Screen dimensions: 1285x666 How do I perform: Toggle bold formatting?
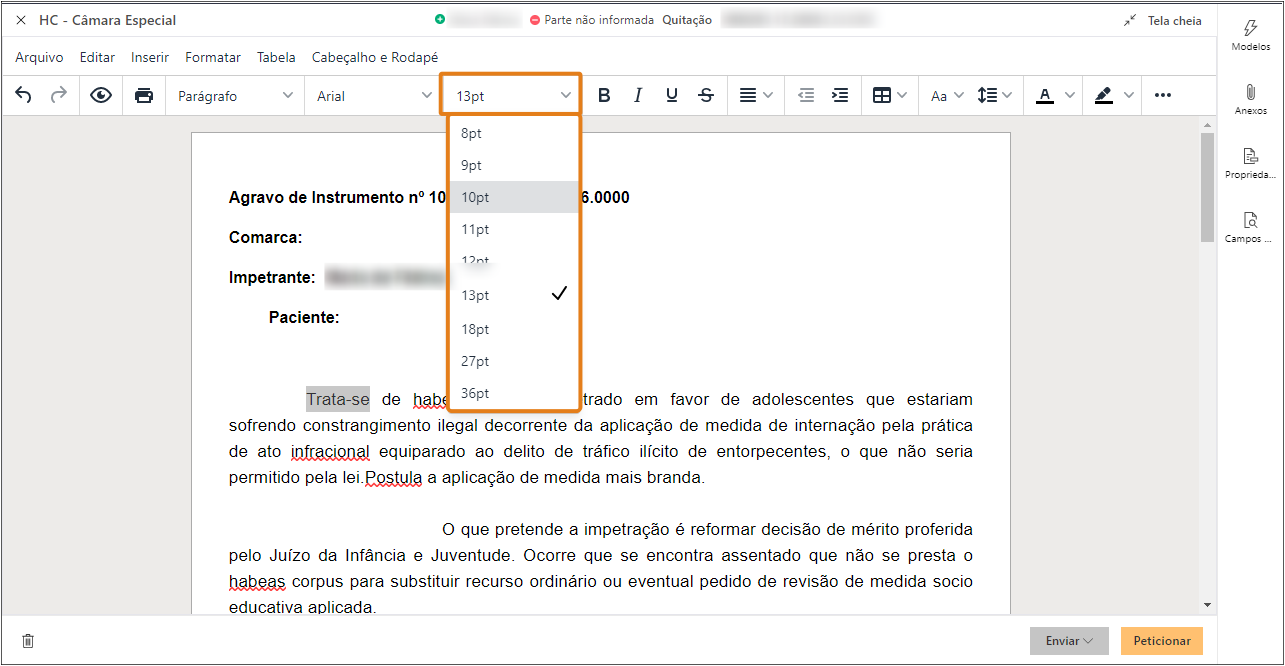click(x=604, y=95)
